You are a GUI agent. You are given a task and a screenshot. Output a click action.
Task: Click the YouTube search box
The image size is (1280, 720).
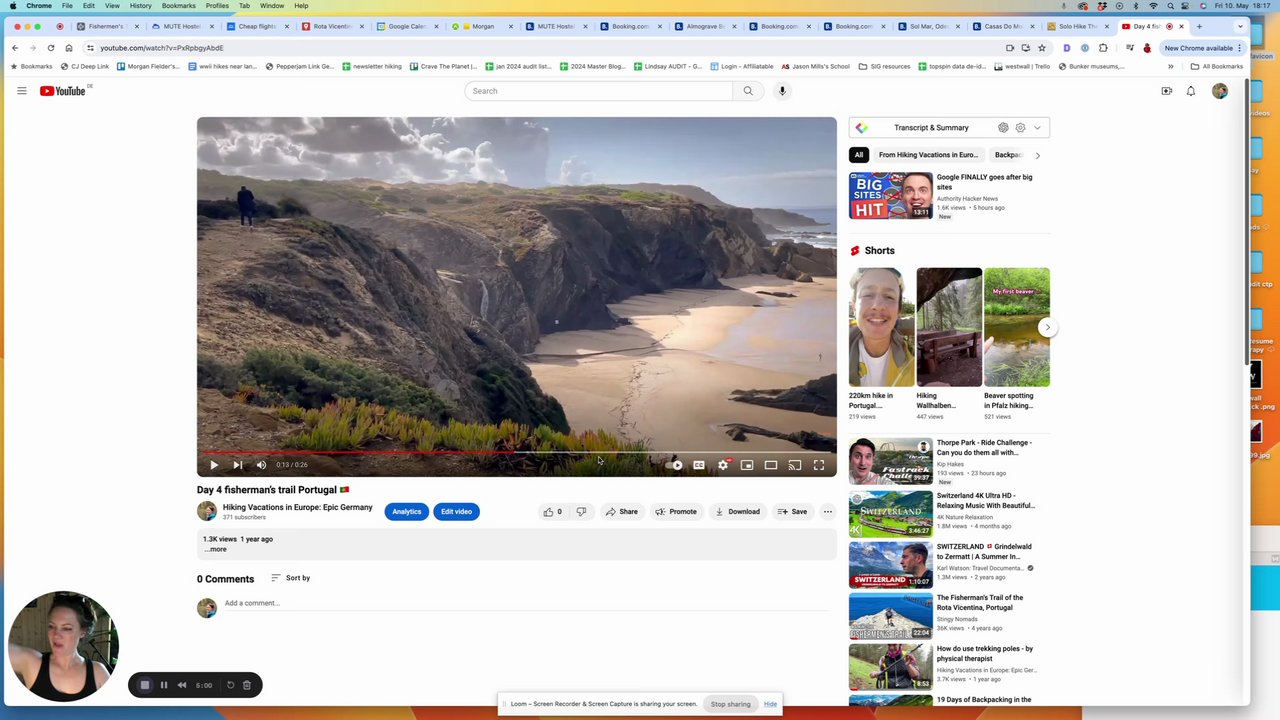(598, 91)
